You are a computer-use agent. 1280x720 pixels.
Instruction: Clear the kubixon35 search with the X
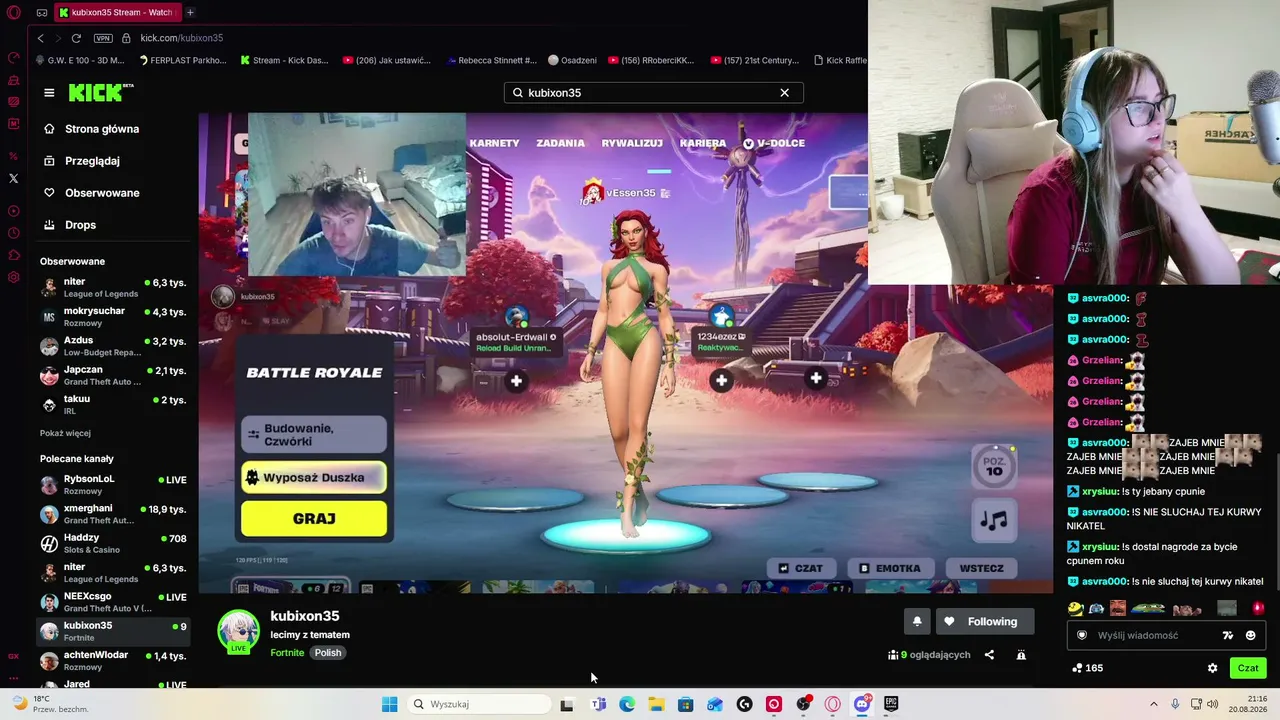click(x=784, y=93)
